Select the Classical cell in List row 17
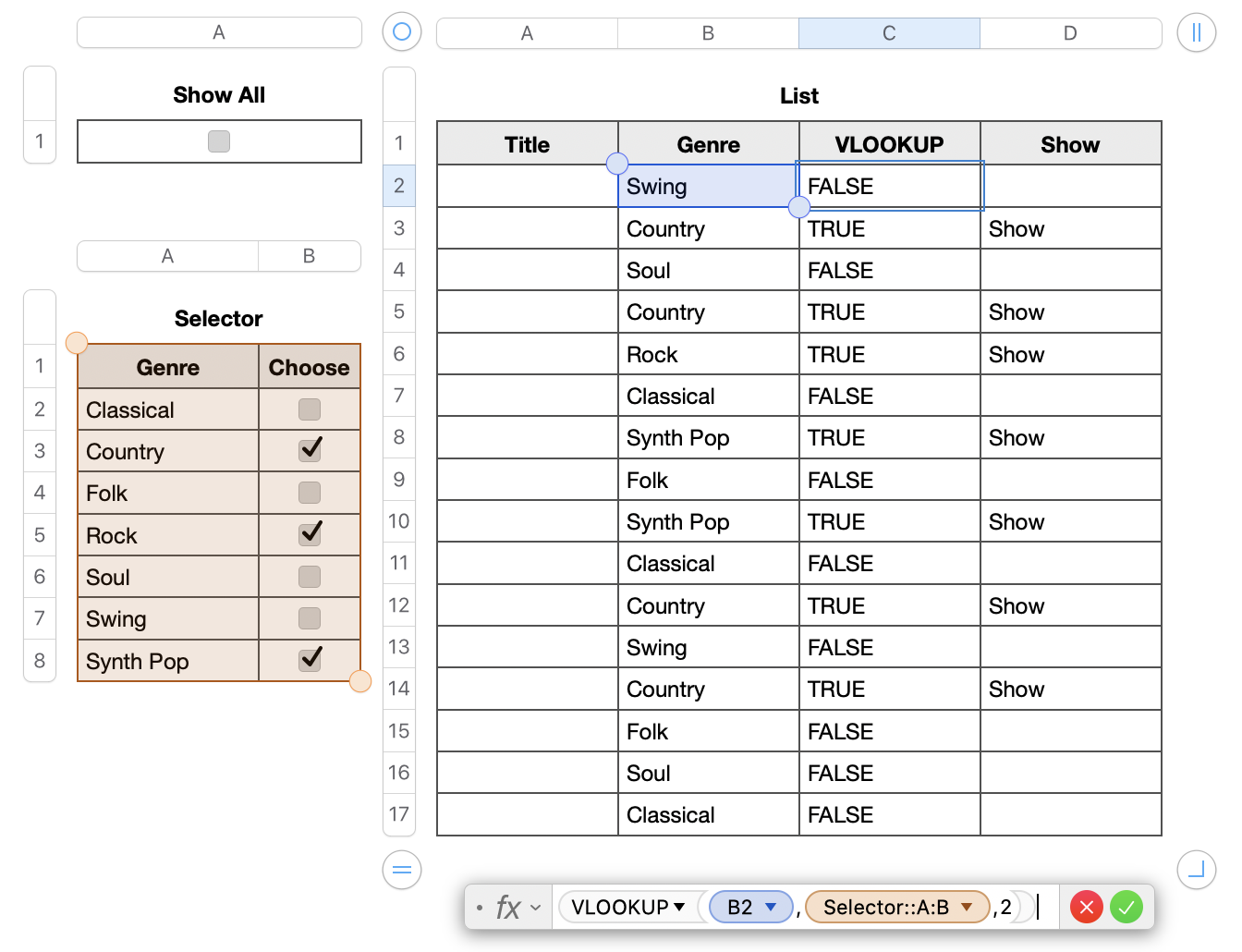 tap(708, 814)
